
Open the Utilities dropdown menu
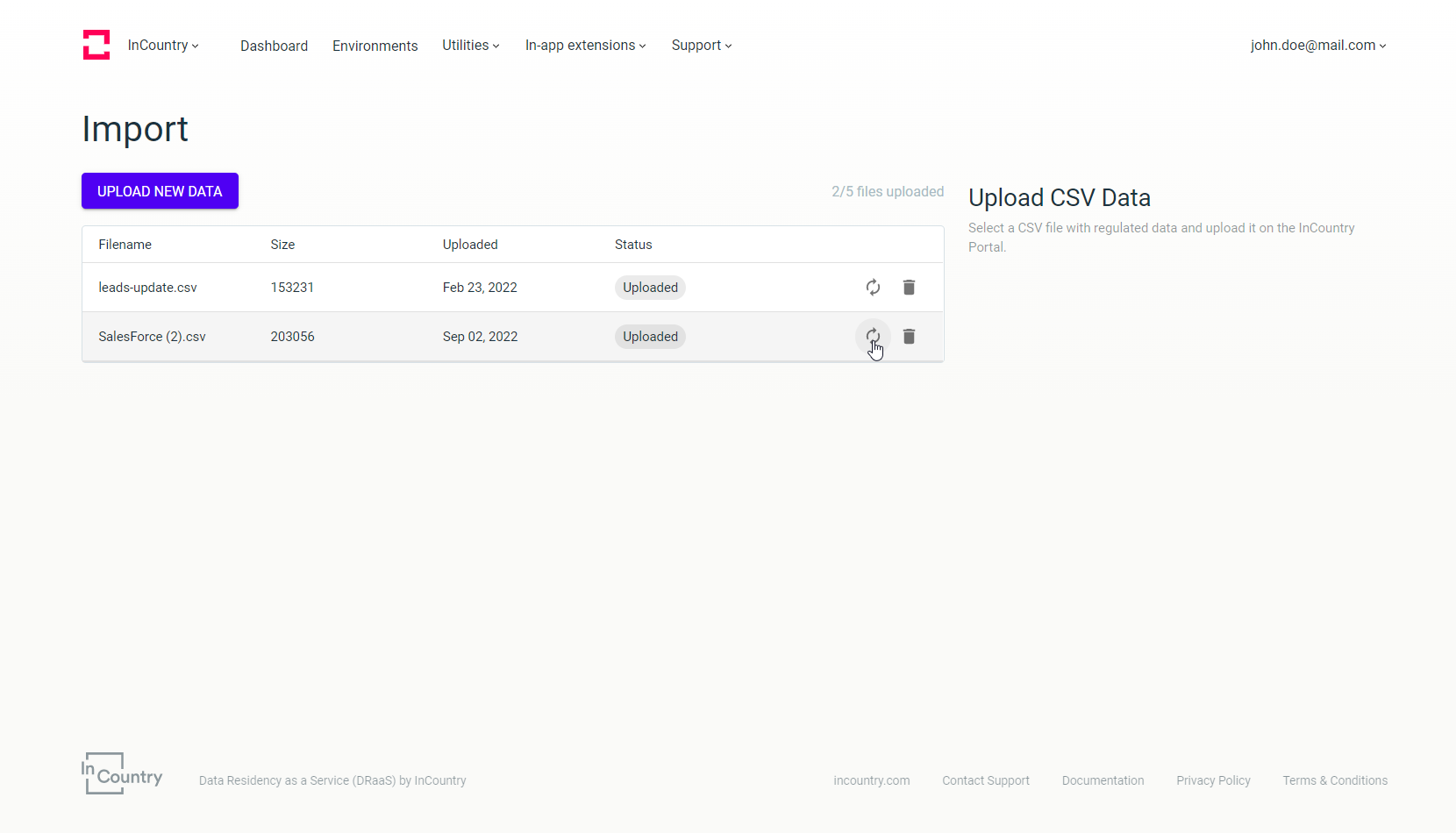[471, 46]
